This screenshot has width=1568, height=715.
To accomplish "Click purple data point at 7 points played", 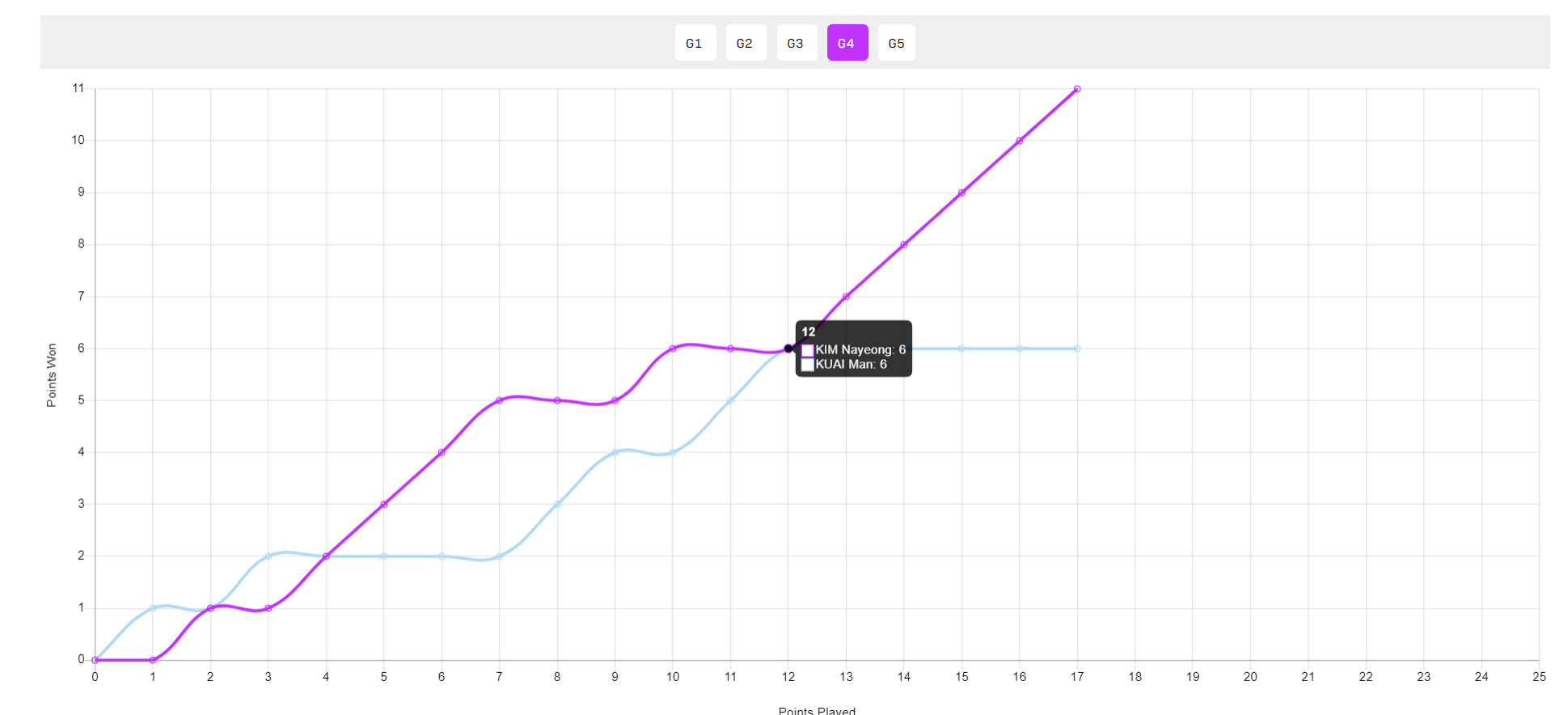I will pos(499,400).
